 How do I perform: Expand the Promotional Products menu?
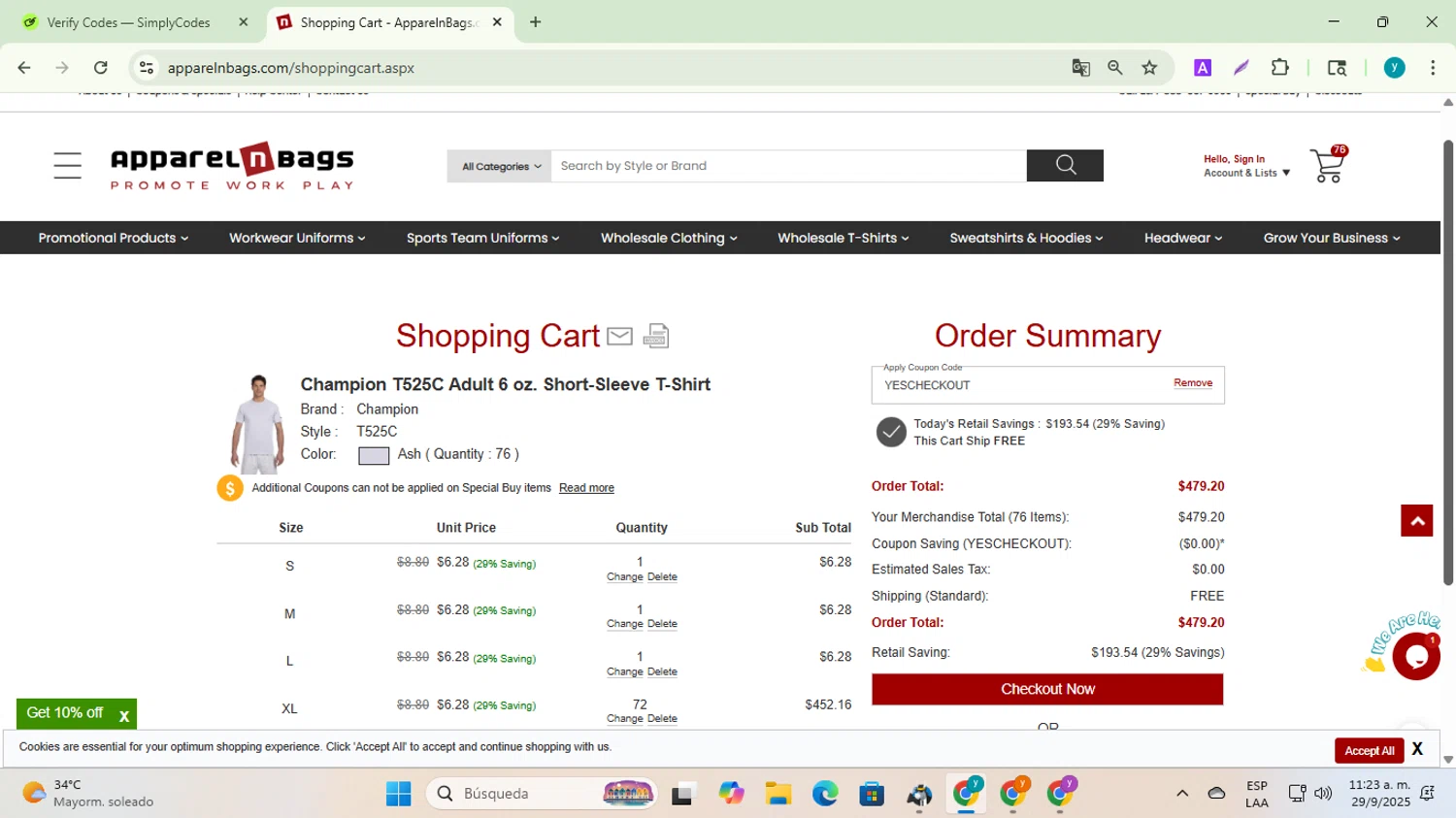[x=113, y=238]
